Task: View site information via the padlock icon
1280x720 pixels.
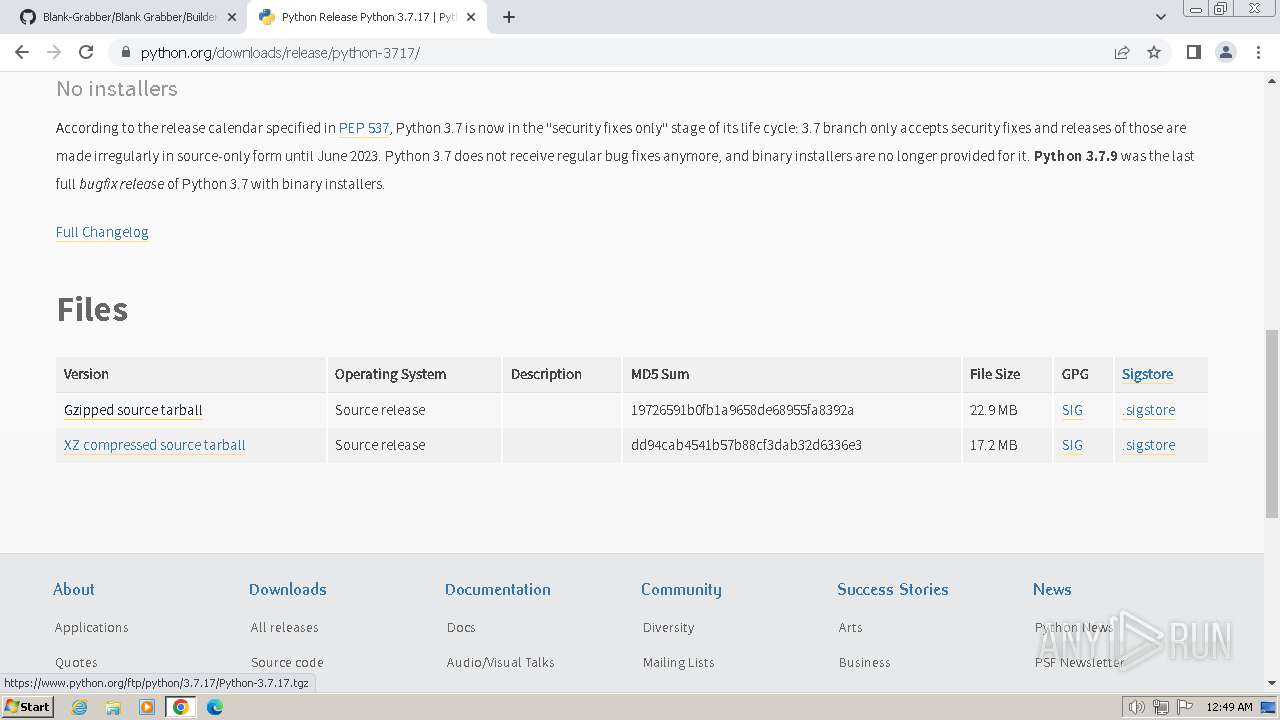Action: click(x=125, y=52)
